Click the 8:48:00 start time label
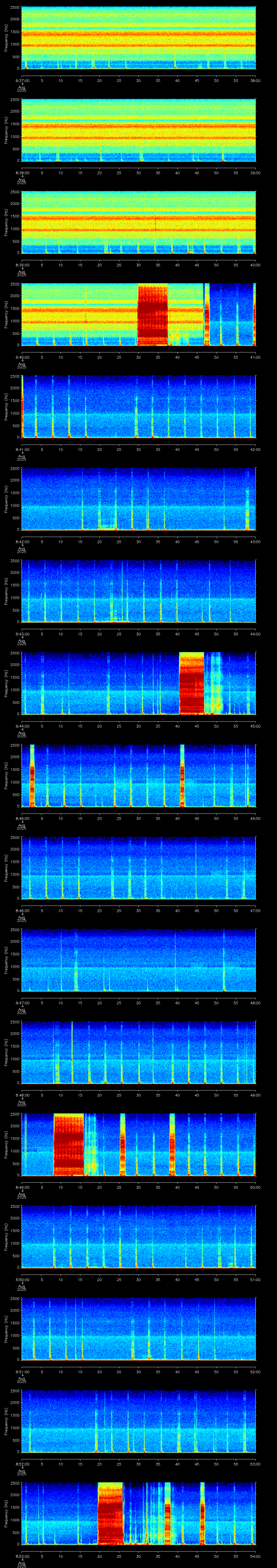 click(22, 1096)
